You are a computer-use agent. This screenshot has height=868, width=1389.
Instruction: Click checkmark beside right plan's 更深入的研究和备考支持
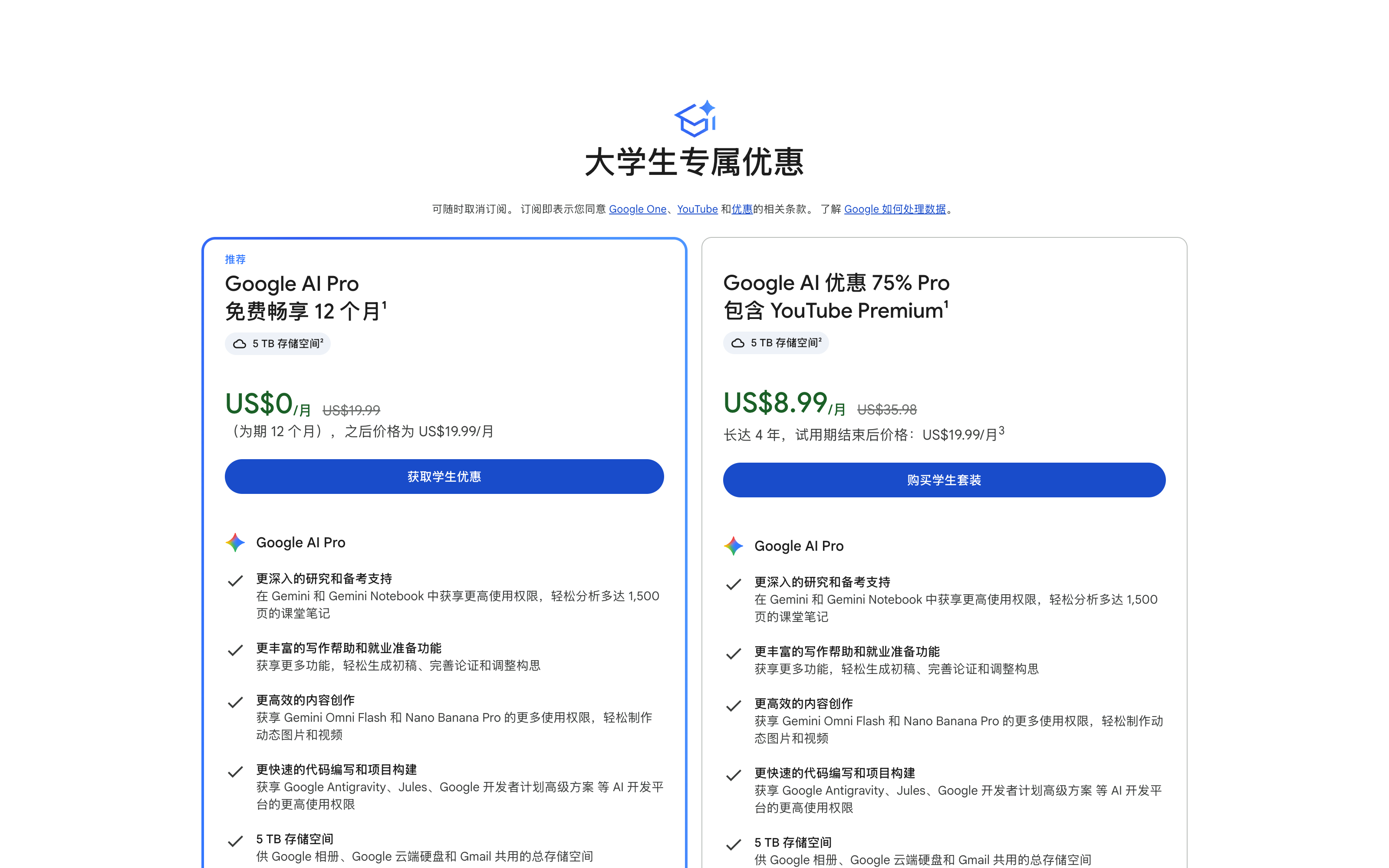click(734, 585)
